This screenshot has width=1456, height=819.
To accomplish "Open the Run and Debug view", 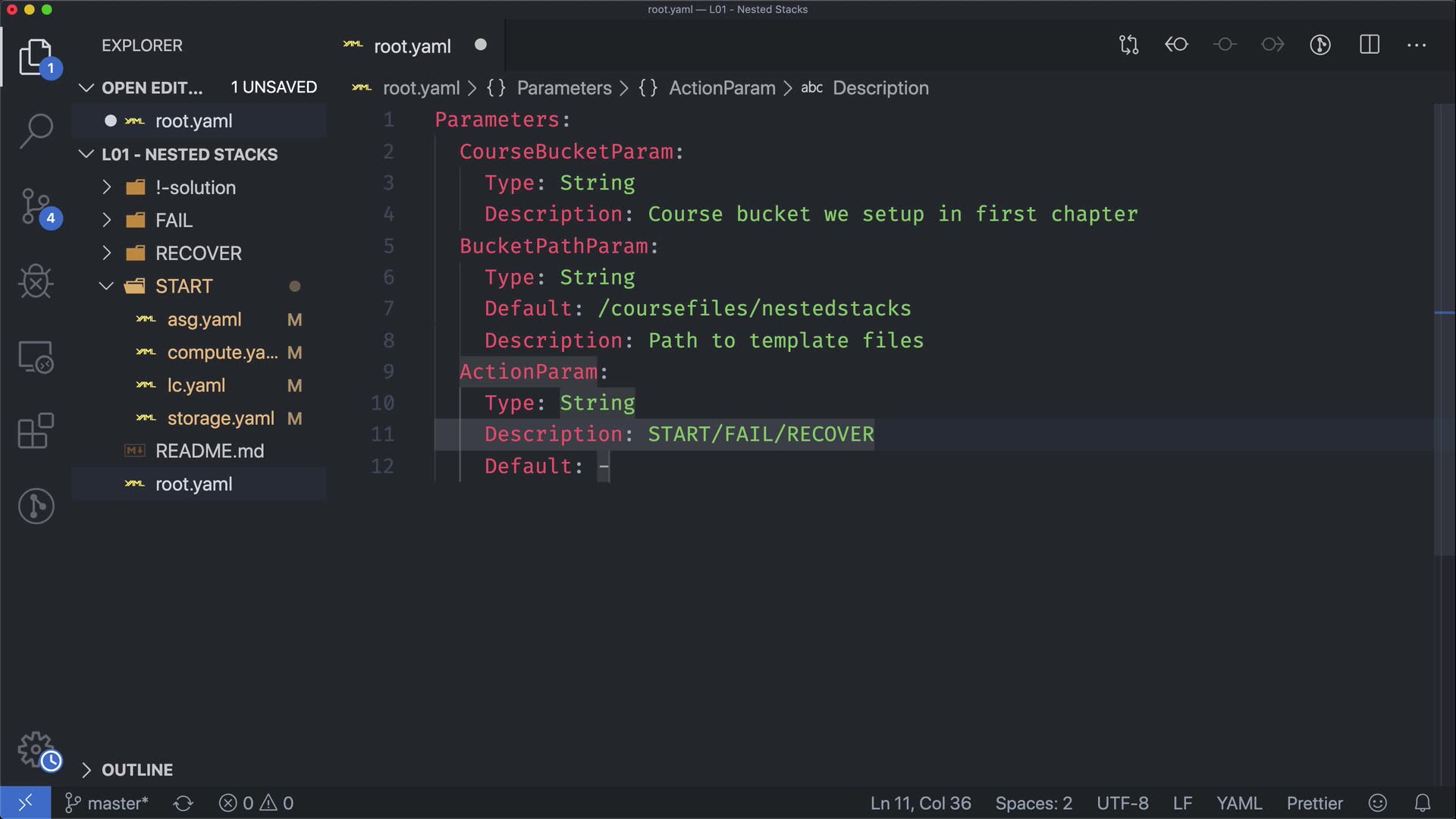I will coord(36,282).
